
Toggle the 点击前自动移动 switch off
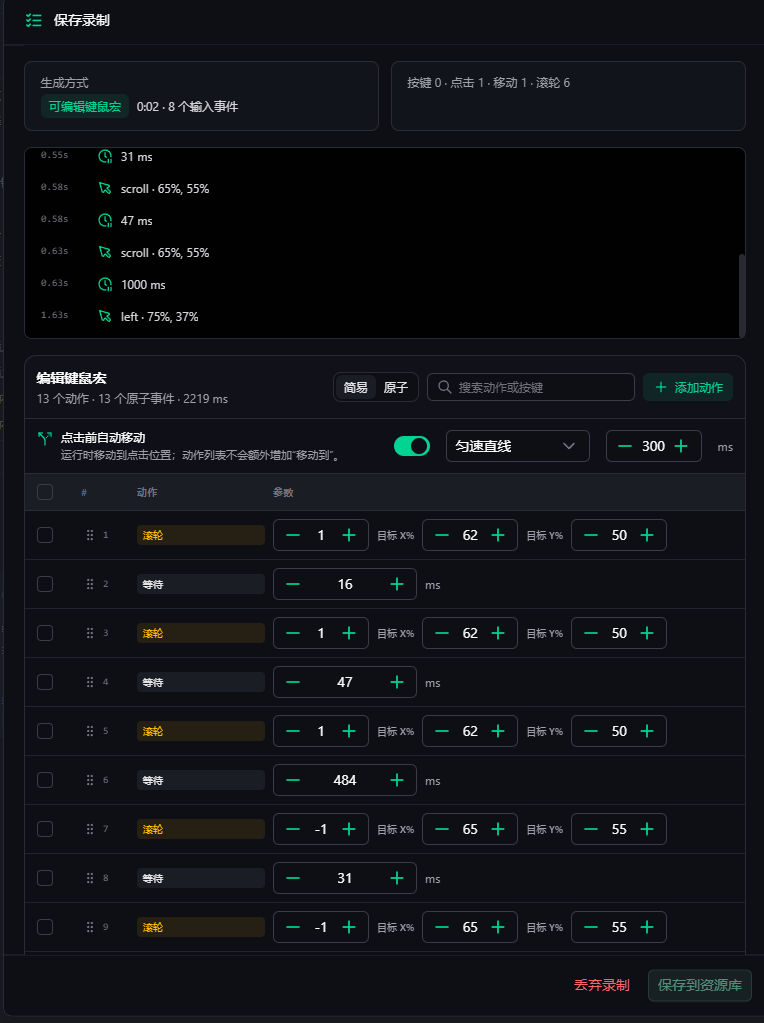pos(412,446)
